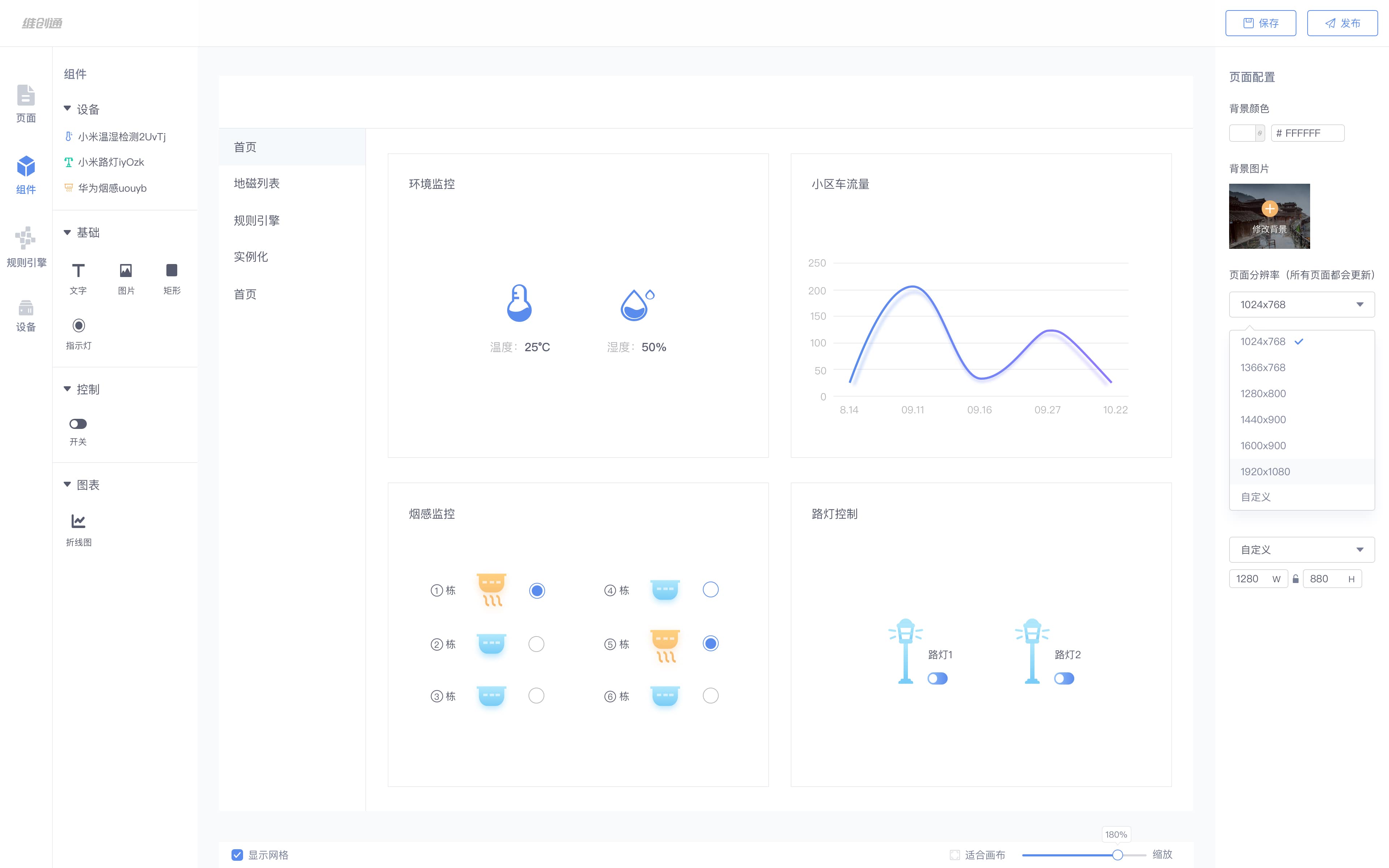
Task: Open the 规则引擎 sidebar icon
Action: [x=26, y=247]
